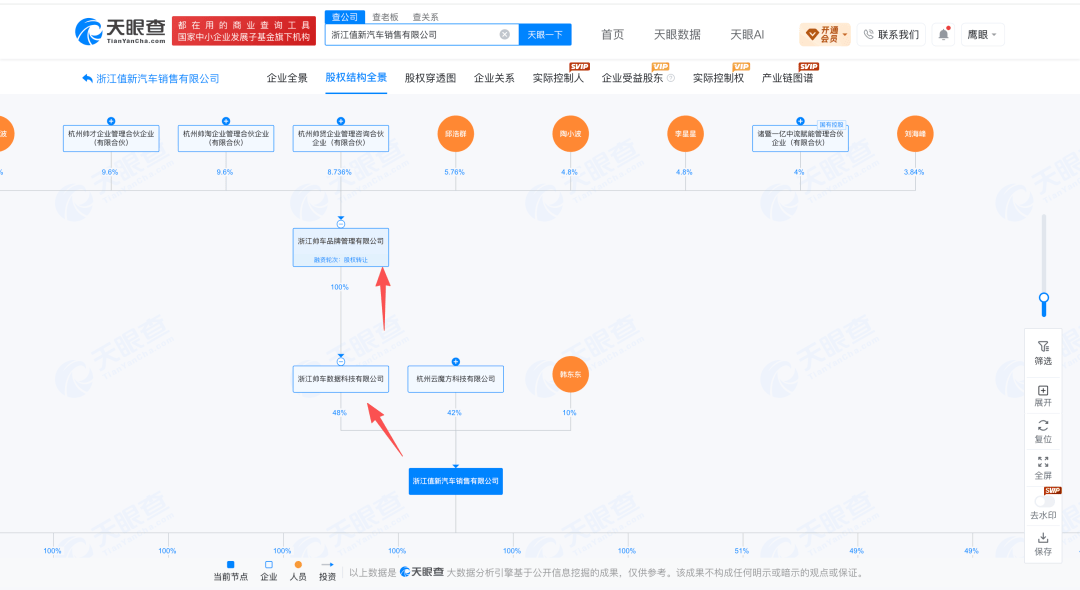Expand 杭州帅贤企业管理咨询合伙企业 with its plus icon
Image resolution: width=1080 pixels, height=590 pixels.
pyautogui.click(x=340, y=121)
